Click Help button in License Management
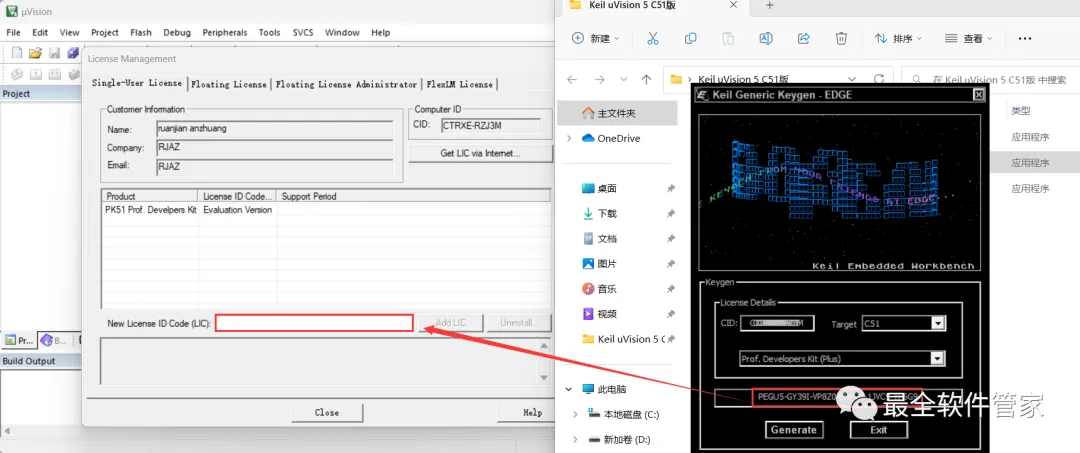The image size is (1080, 453). pyautogui.click(x=526, y=412)
